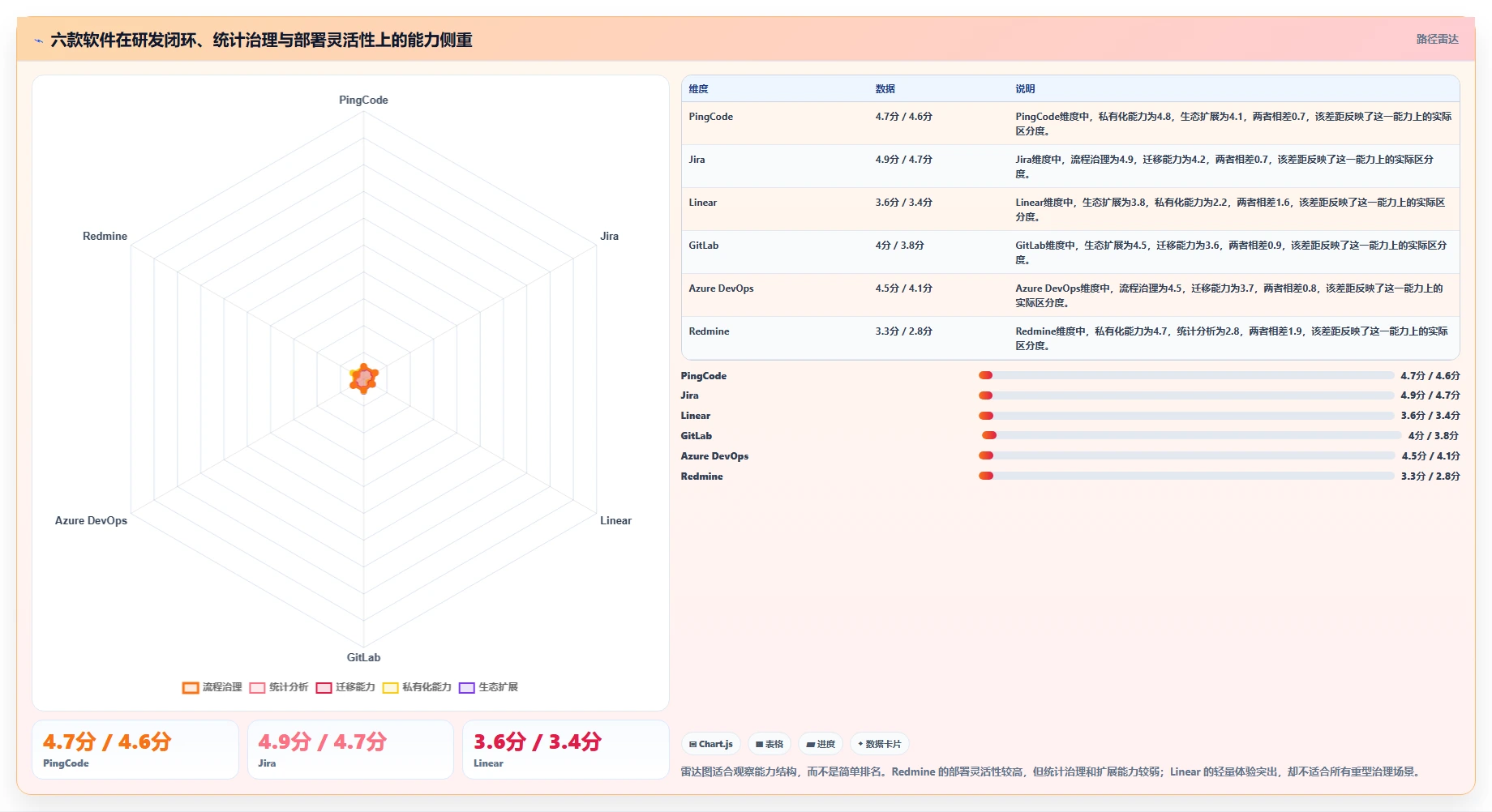Click table value 4.5分 / 4.1分
The height and width of the screenshot is (812, 1492).
[x=903, y=288]
